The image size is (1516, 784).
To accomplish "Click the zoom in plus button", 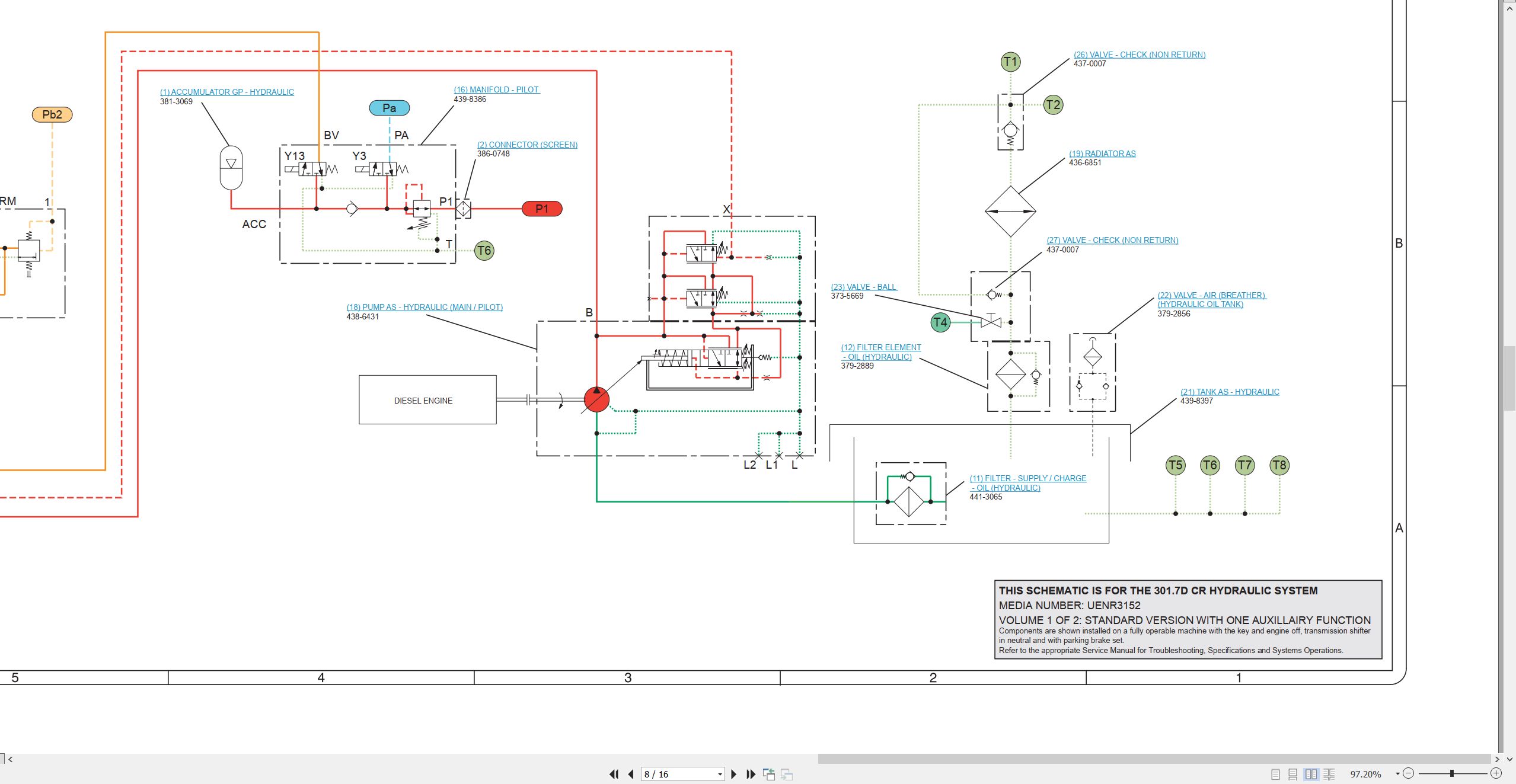I will click(1496, 773).
